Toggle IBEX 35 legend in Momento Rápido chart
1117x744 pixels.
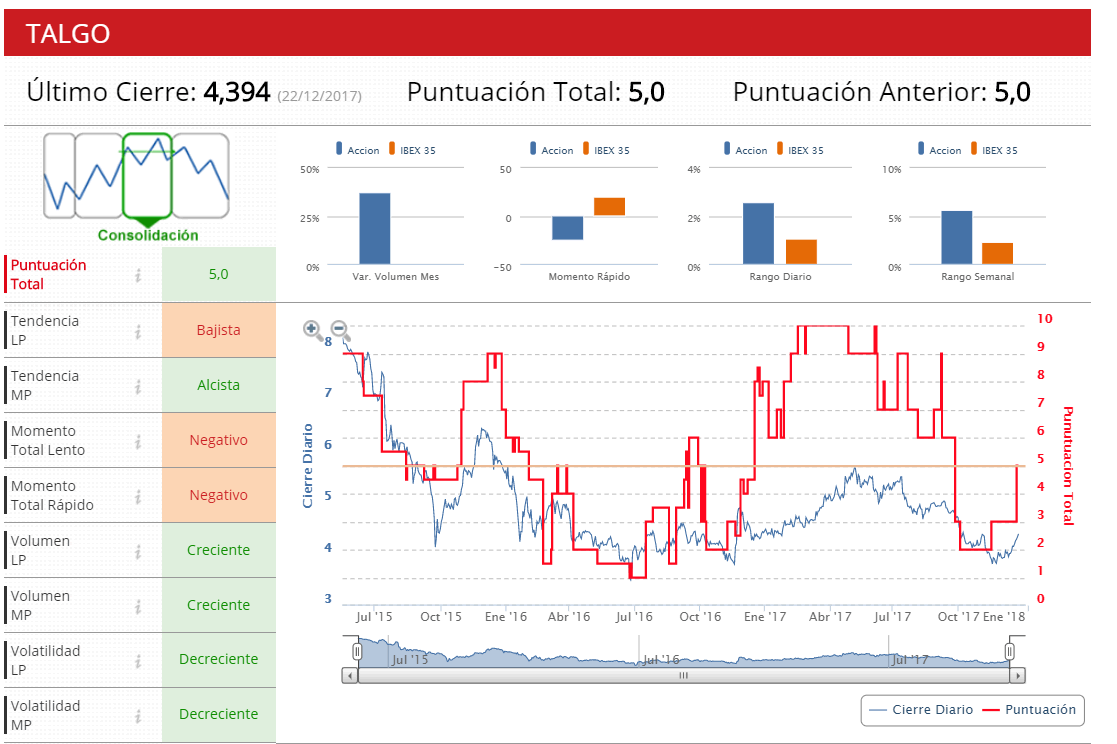click(606, 150)
